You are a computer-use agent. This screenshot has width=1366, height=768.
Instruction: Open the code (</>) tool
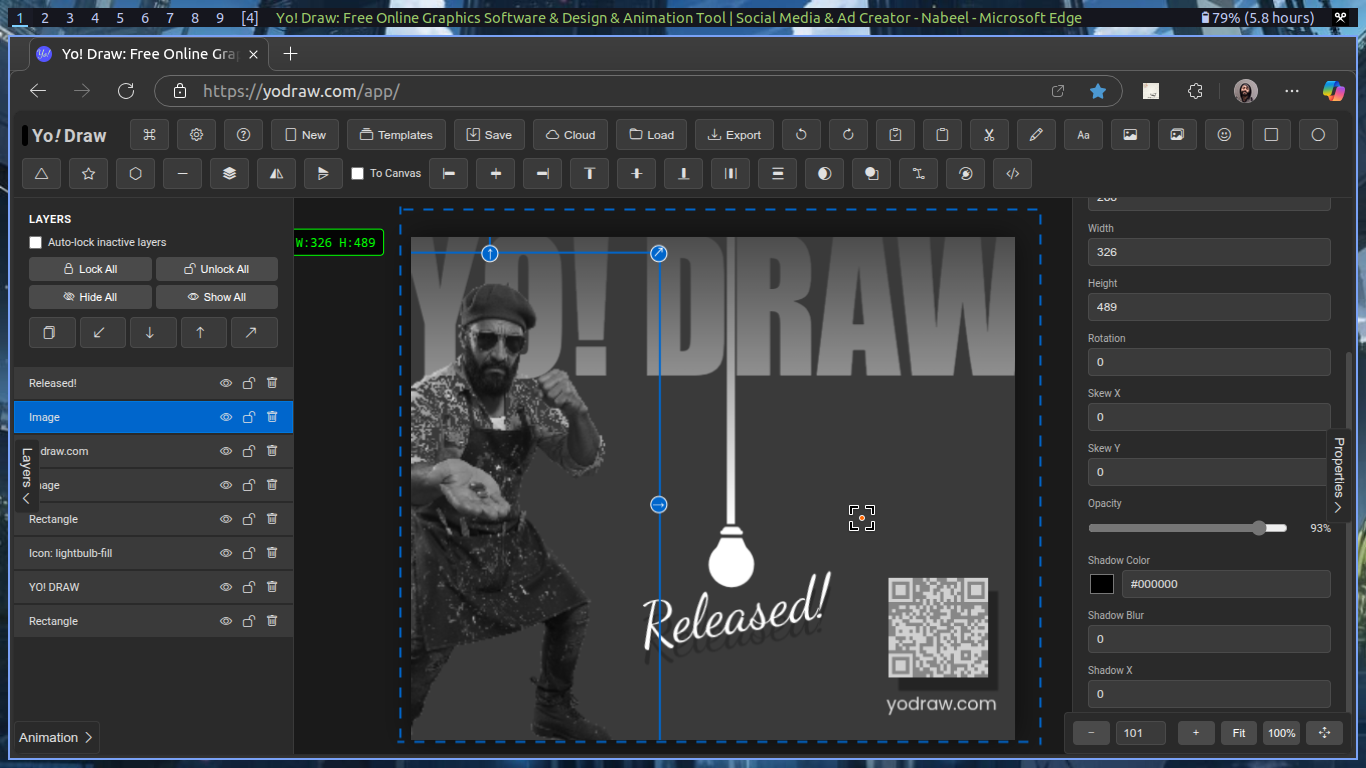coord(1012,173)
